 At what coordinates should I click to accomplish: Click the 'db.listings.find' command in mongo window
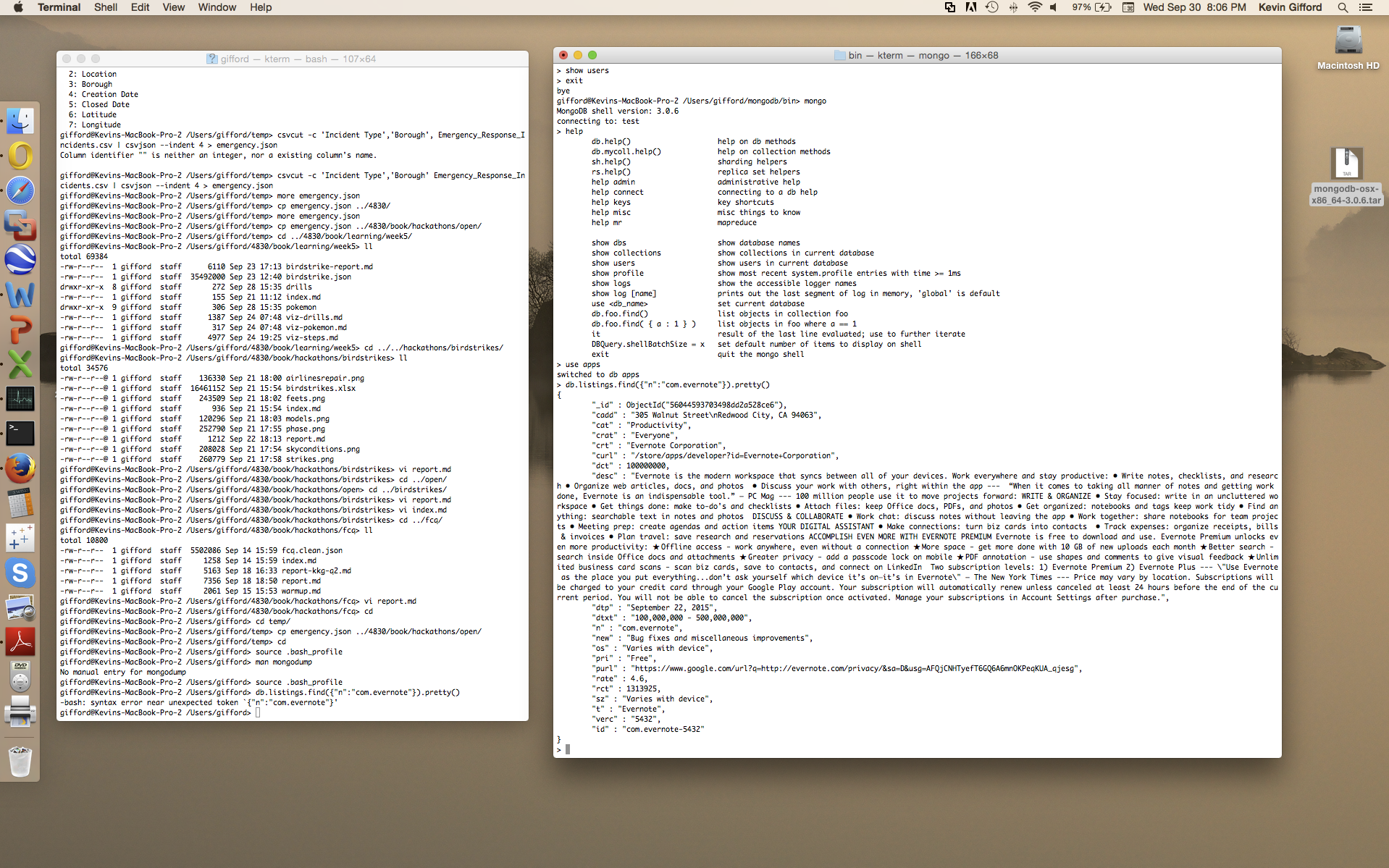(668, 384)
